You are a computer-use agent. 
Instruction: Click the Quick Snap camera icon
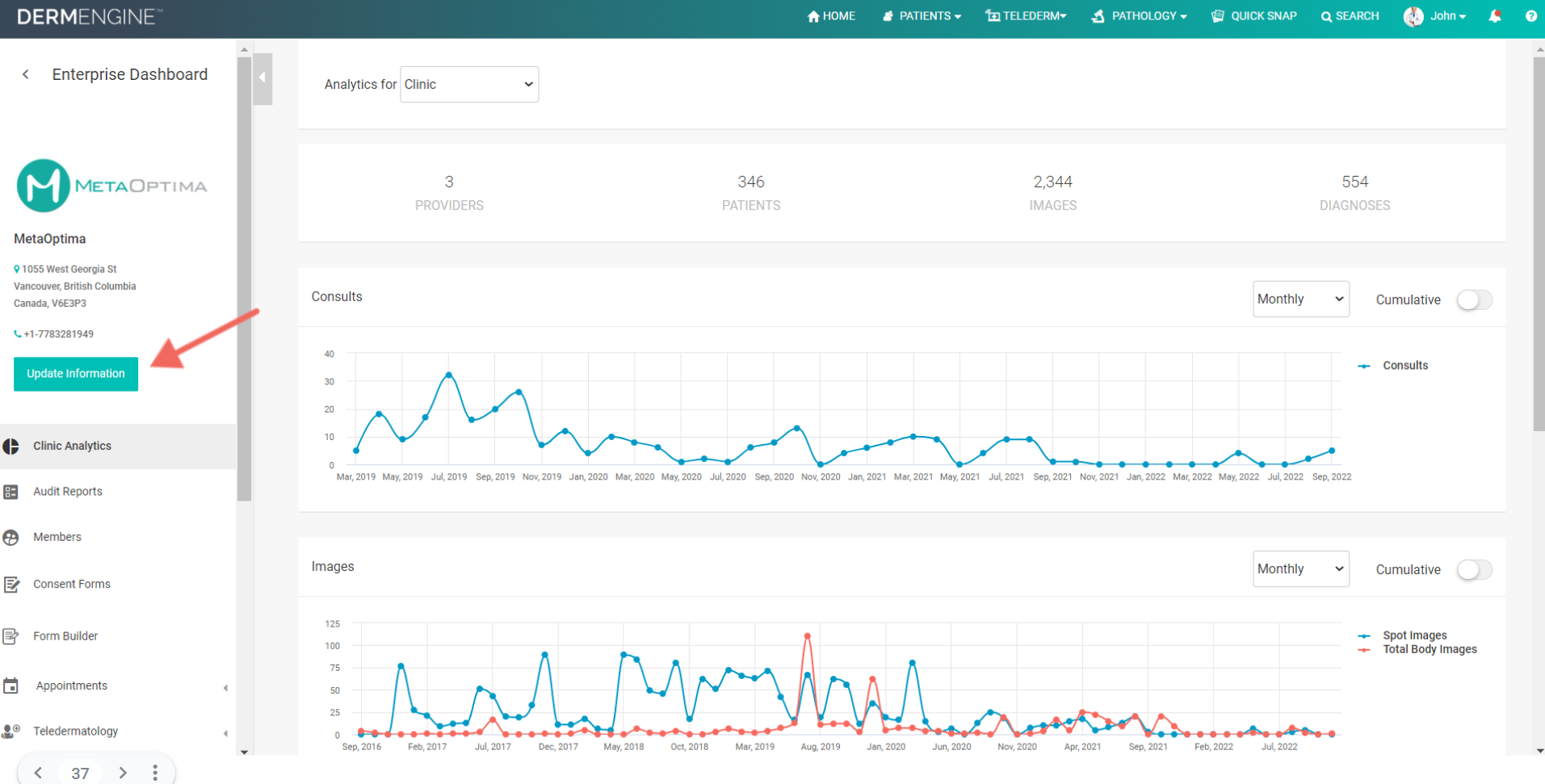tap(1218, 16)
